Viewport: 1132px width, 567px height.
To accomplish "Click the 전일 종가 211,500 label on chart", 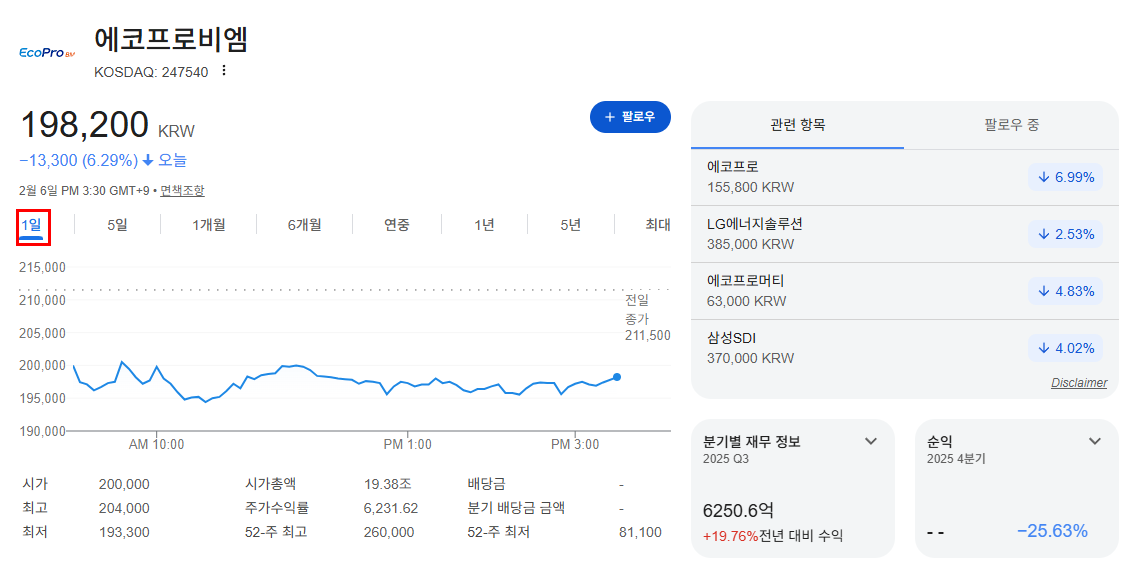I will tap(648, 318).
